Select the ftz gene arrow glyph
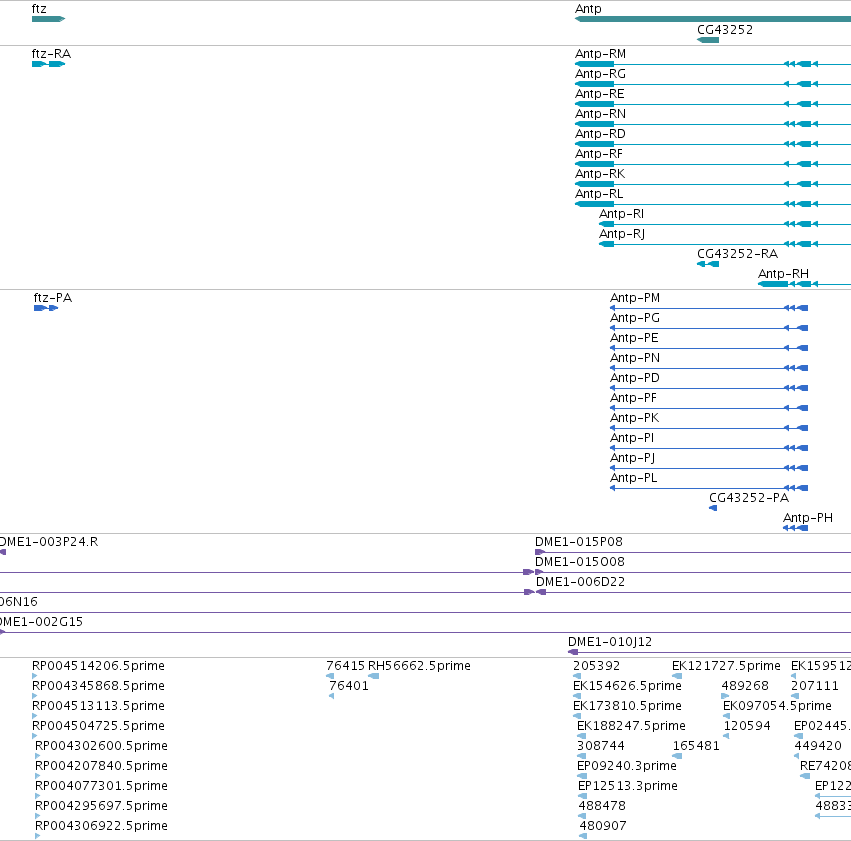This screenshot has height=841, width=851. point(48,19)
